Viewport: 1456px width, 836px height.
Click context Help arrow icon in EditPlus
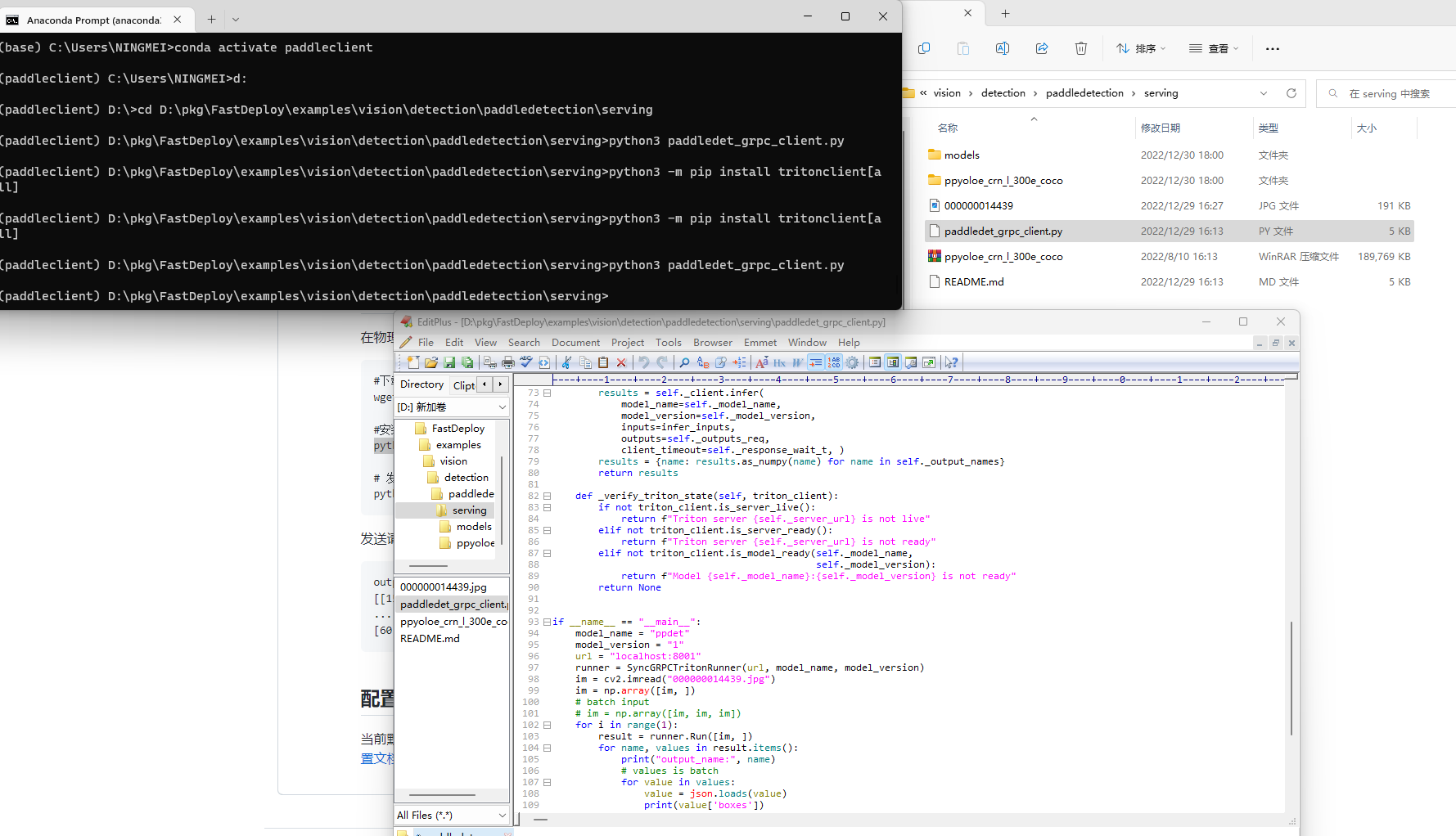click(952, 362)
